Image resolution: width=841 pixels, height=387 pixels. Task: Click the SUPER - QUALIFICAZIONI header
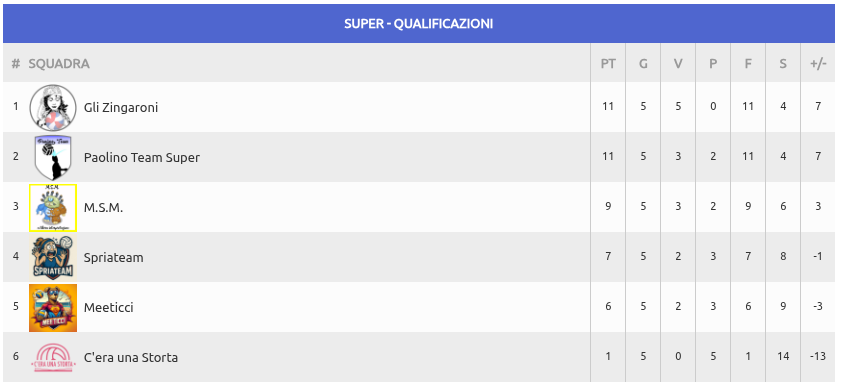pos(418,24)
